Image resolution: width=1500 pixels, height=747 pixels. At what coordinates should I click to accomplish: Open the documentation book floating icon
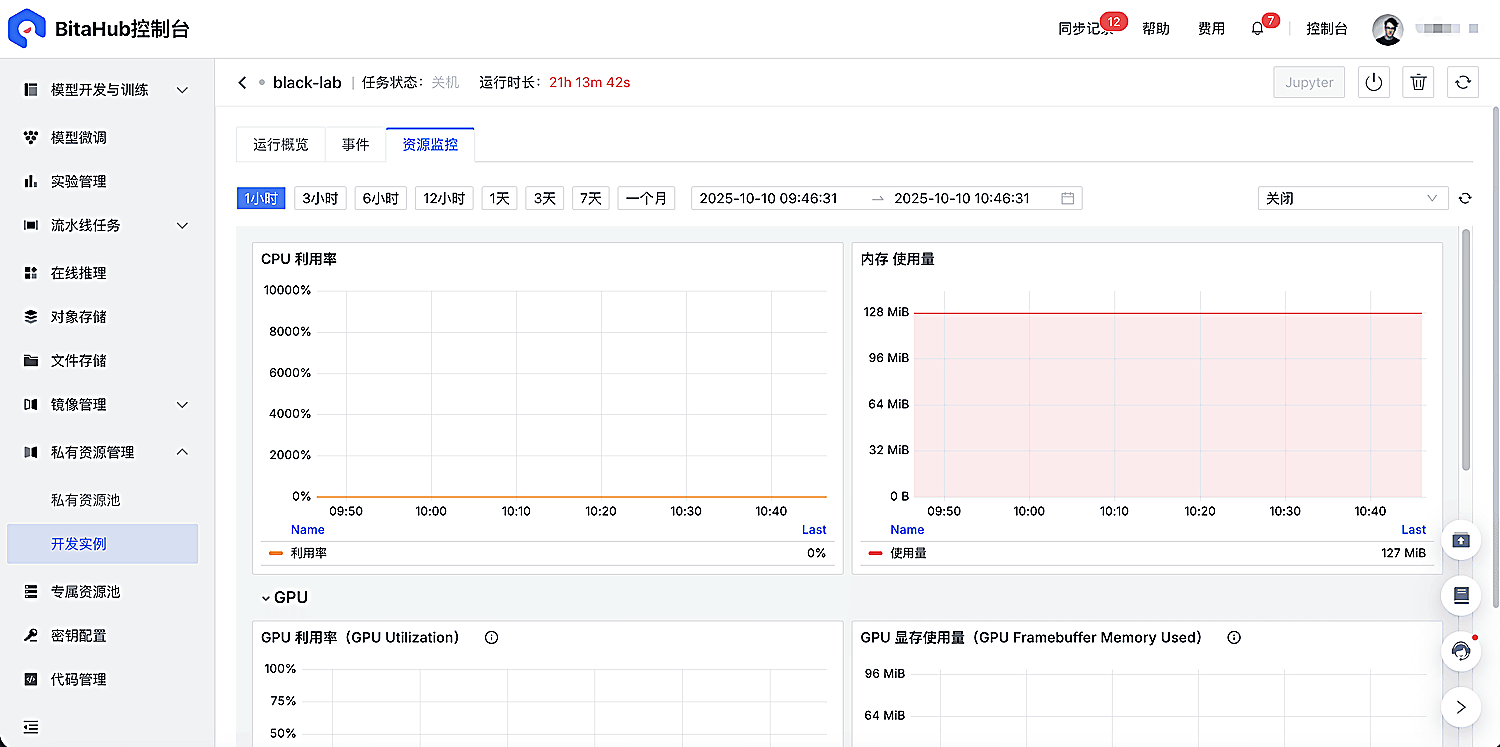tap(1461, 596)
